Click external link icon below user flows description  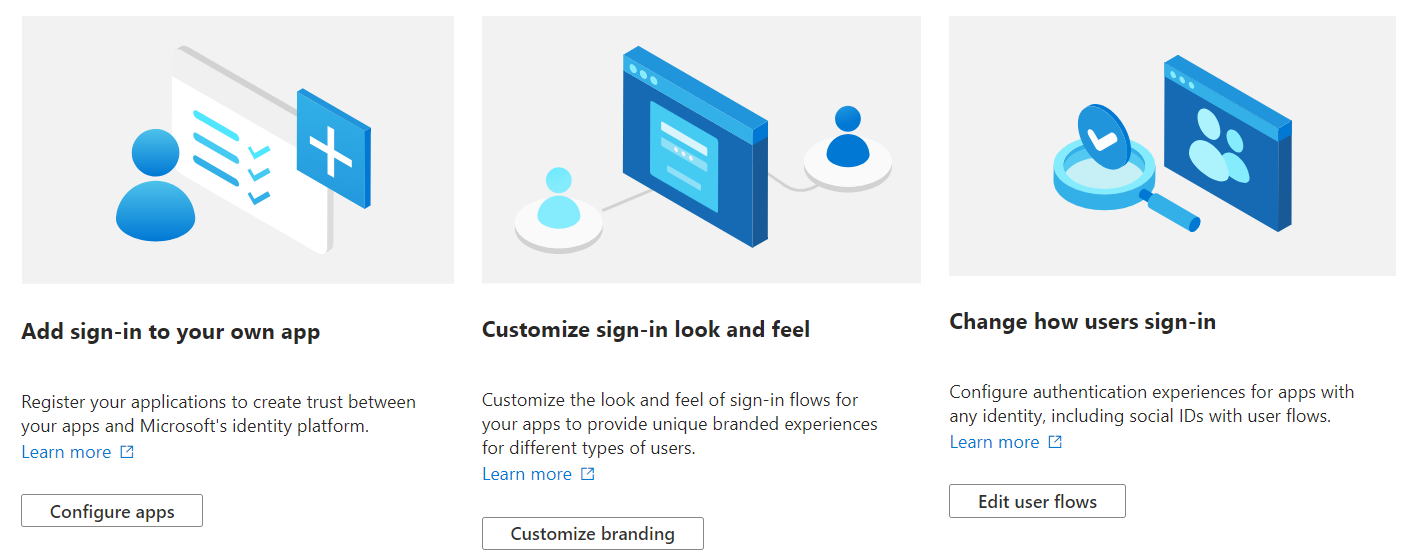pos(1055,442)
